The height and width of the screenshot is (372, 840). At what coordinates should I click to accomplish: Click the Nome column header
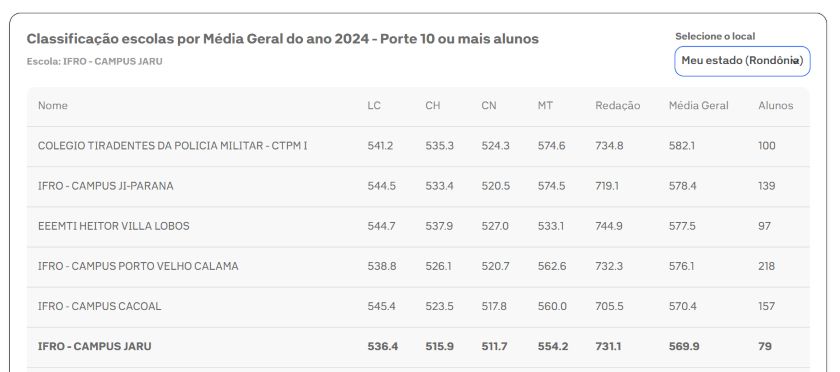coord(52,106)
